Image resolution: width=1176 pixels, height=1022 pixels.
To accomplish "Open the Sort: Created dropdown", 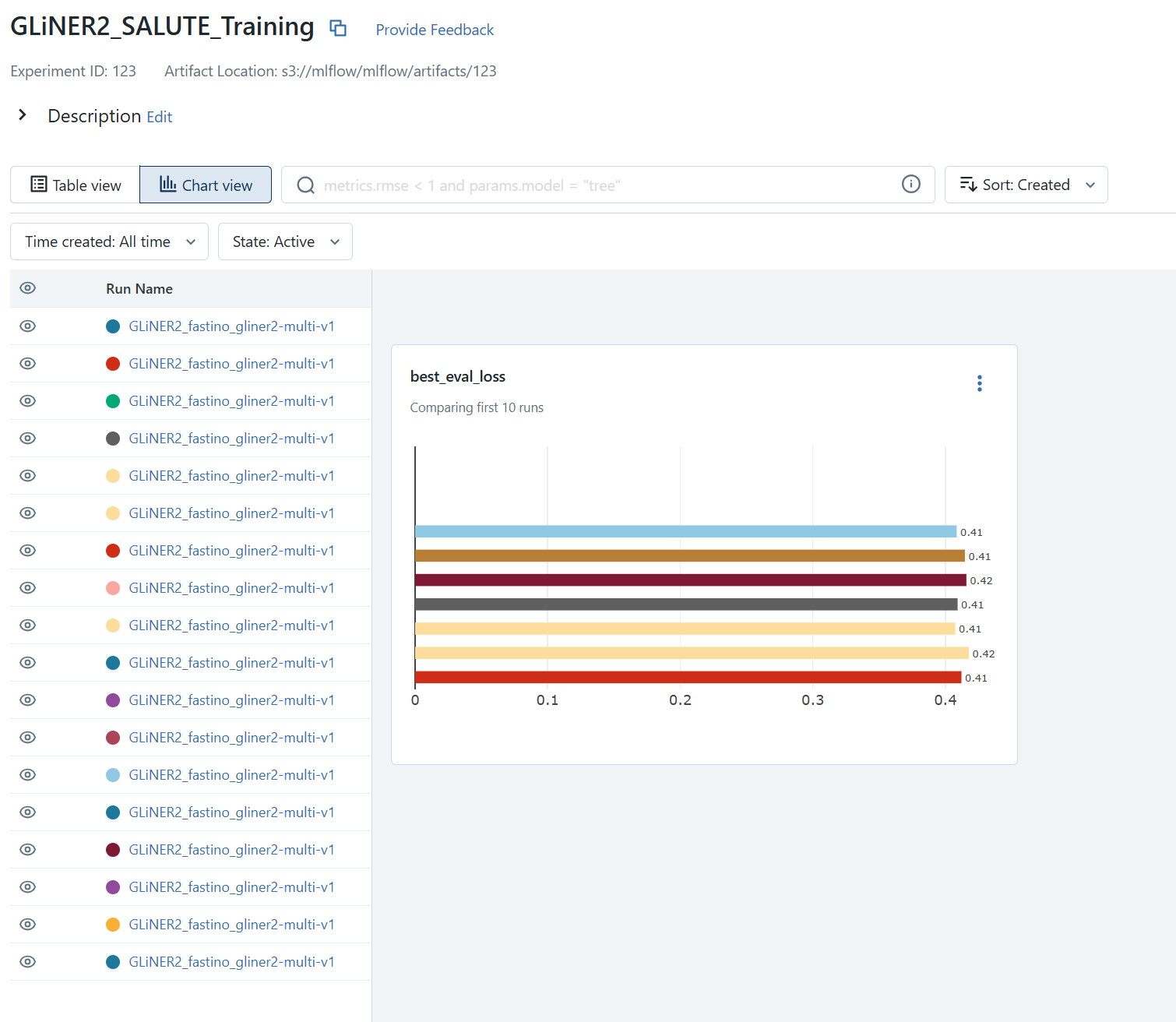I will pos(1026,185).
